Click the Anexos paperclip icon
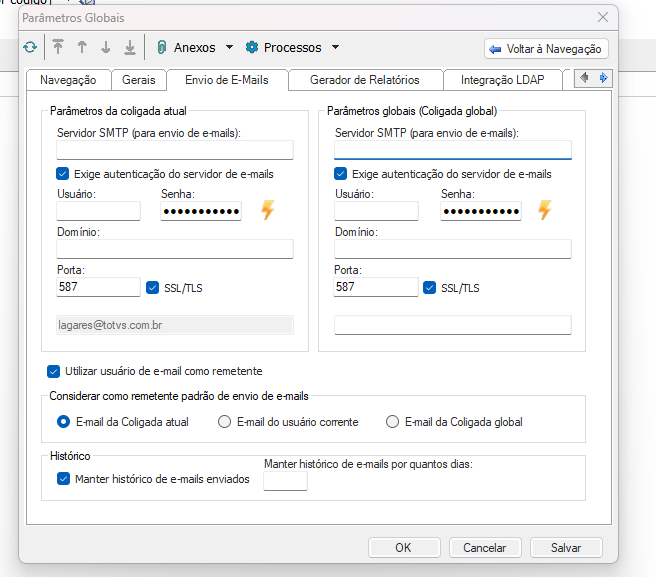This screenshot has width=656, height=577. (161, 47)
